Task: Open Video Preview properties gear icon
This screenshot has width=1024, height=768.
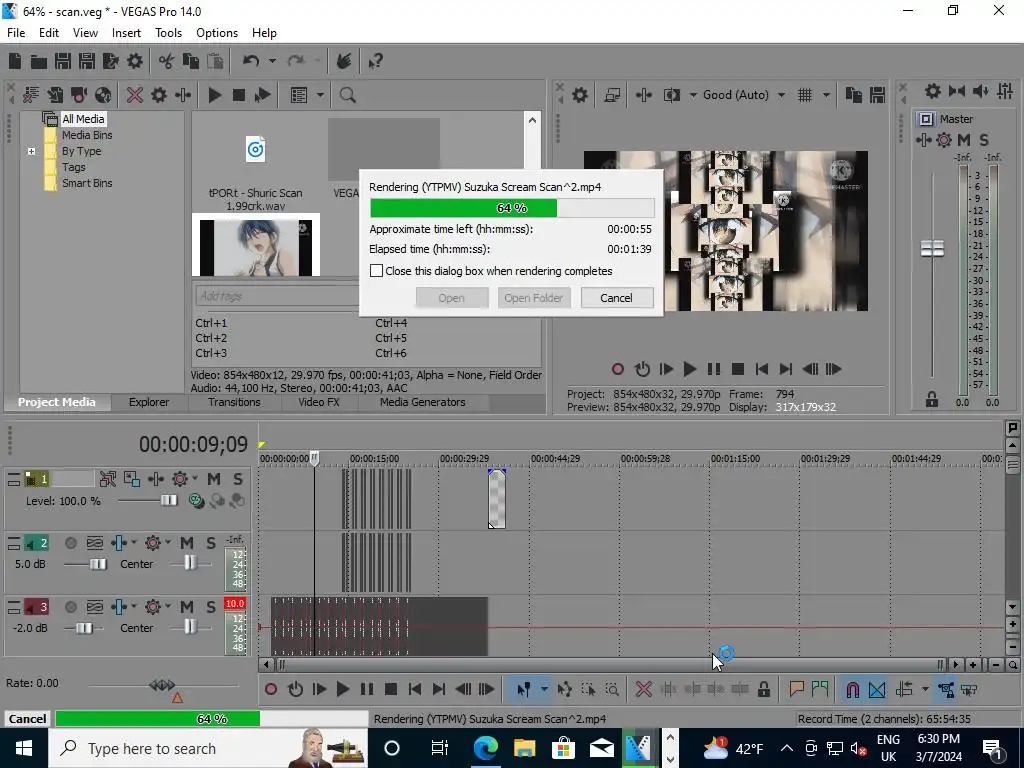Action: (x=580, y=95)
